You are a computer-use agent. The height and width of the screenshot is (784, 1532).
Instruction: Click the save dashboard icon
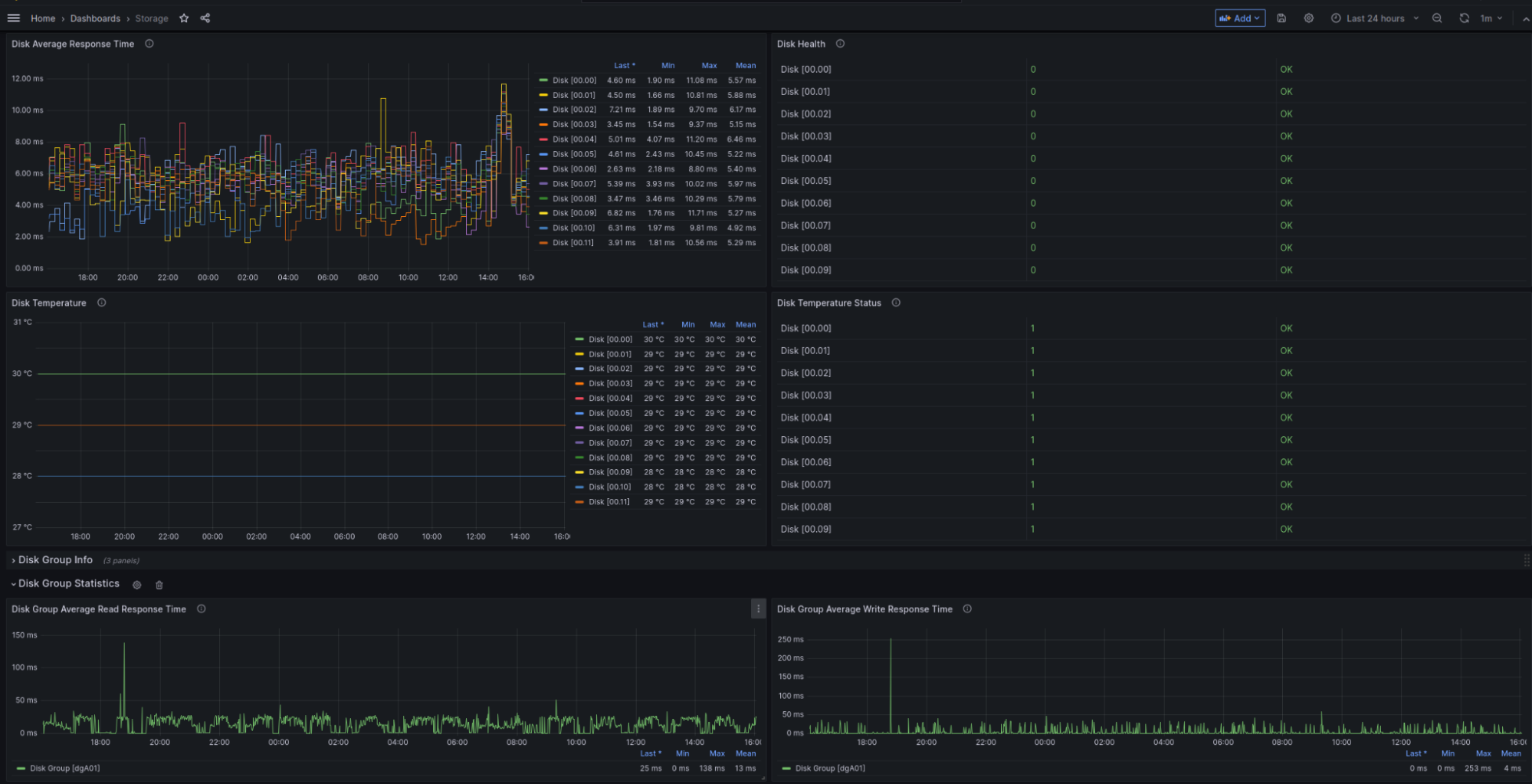point(1281,18)
